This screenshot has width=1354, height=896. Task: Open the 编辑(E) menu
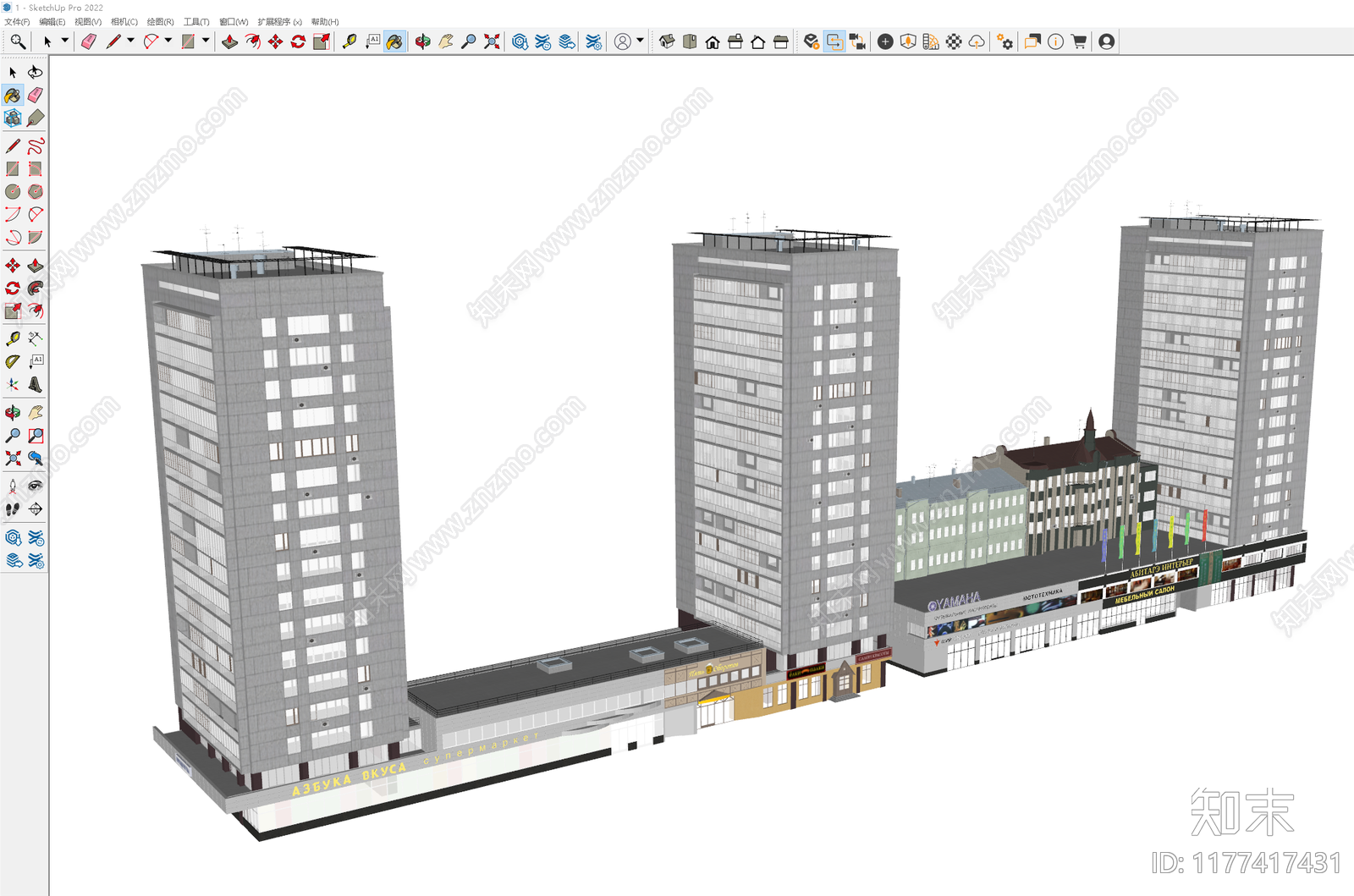(x=52, y=22)
